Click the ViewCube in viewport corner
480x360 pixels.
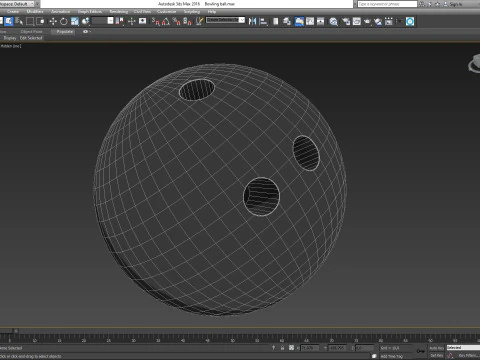[475, 63]
